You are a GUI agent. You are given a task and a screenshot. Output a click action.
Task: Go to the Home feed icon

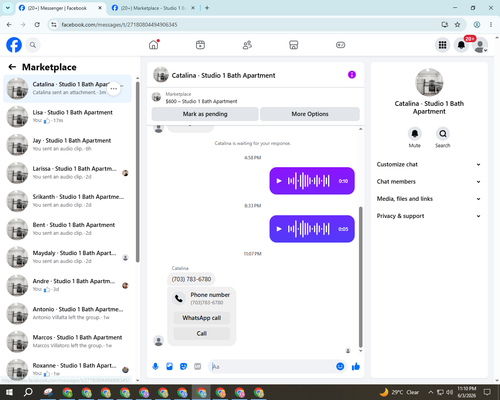(154, 45)
